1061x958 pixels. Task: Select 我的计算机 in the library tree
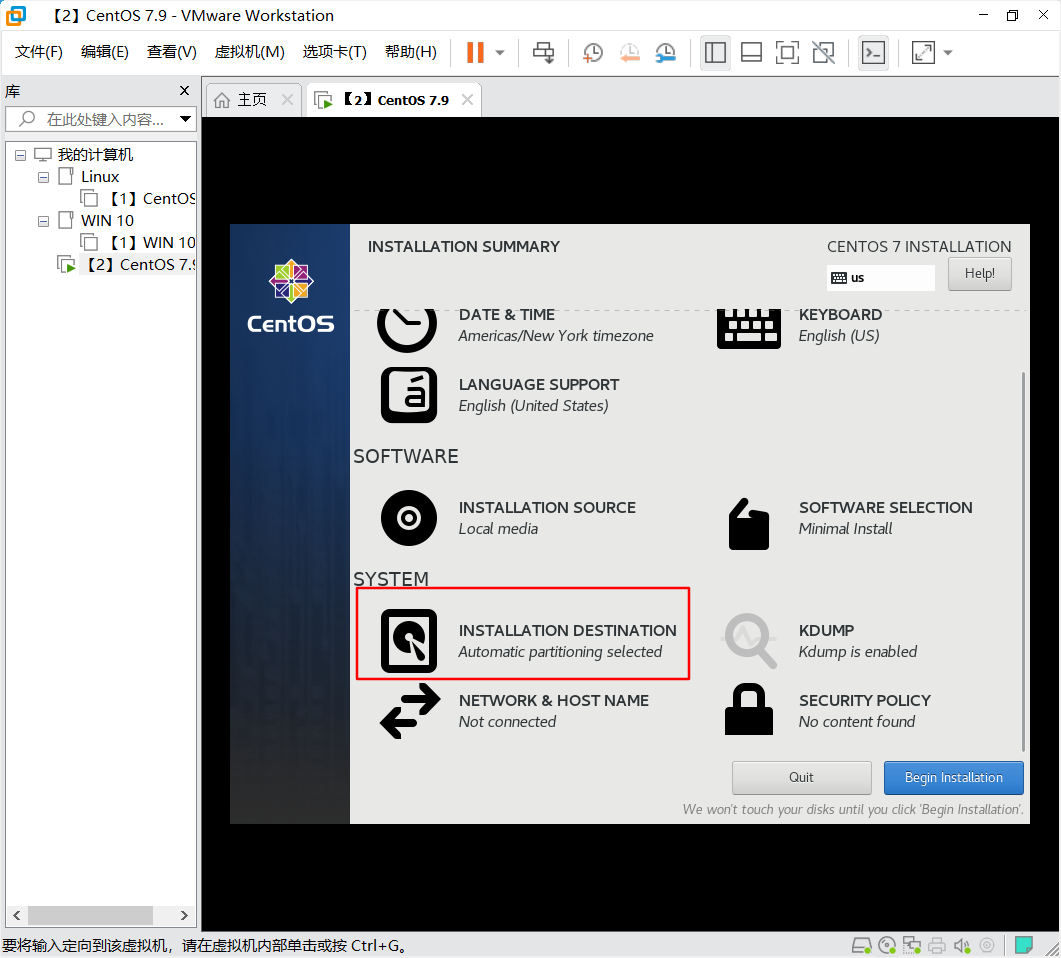(85, 155)
